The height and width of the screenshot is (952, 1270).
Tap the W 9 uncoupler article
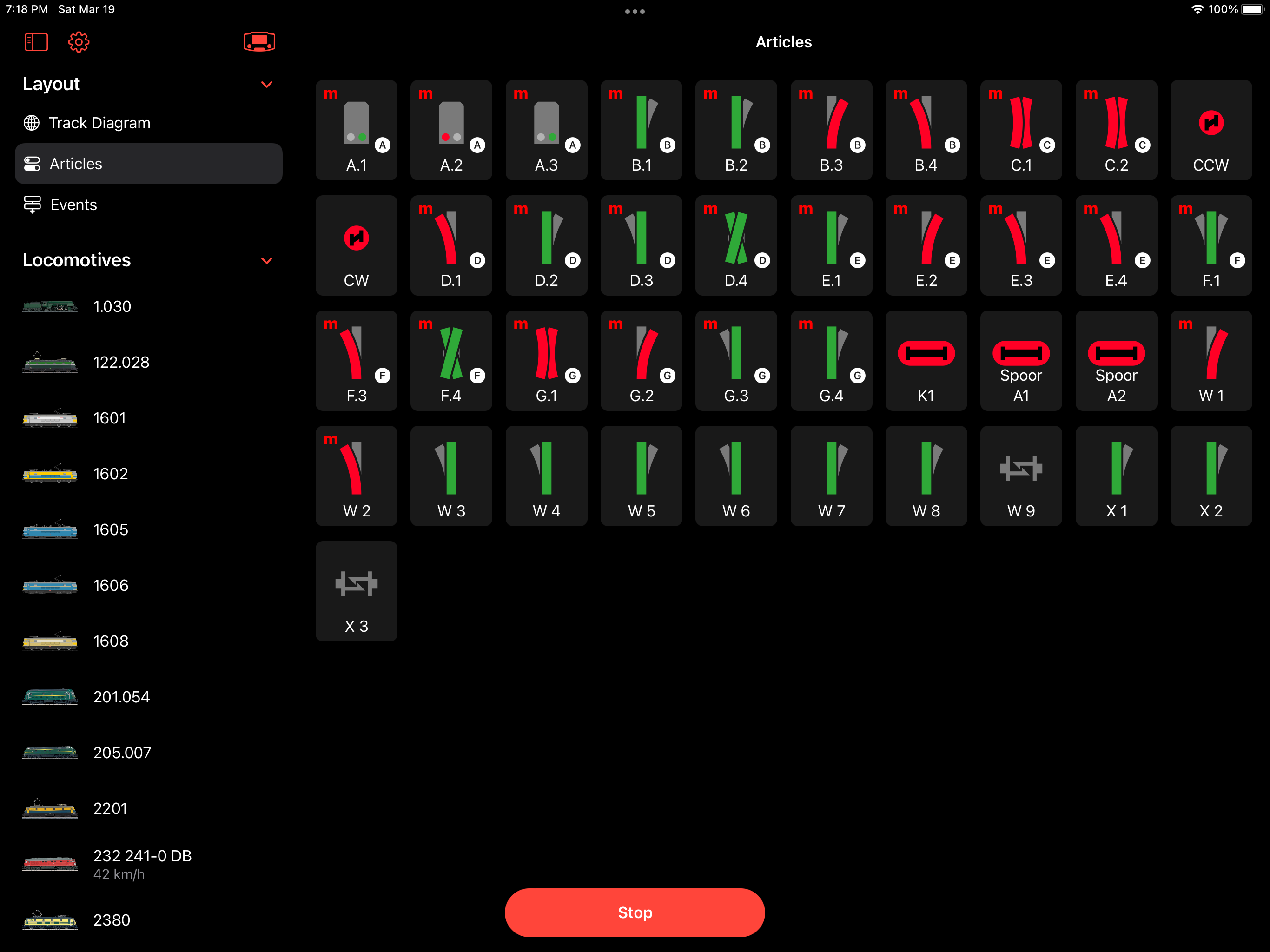(1021, 476)
